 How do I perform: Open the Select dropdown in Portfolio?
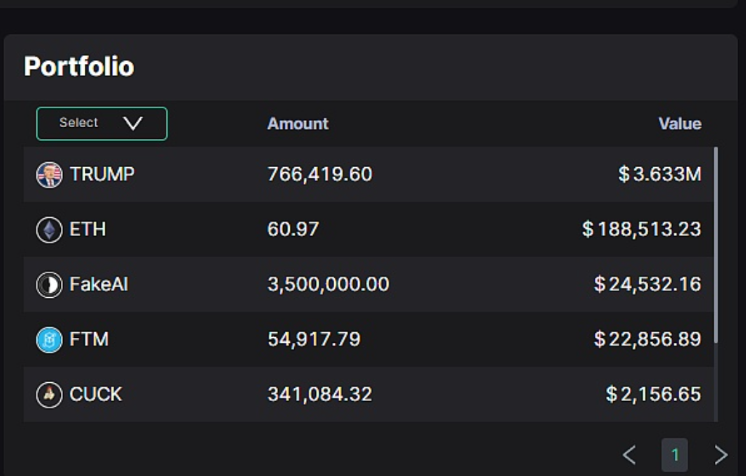(102, 123)
